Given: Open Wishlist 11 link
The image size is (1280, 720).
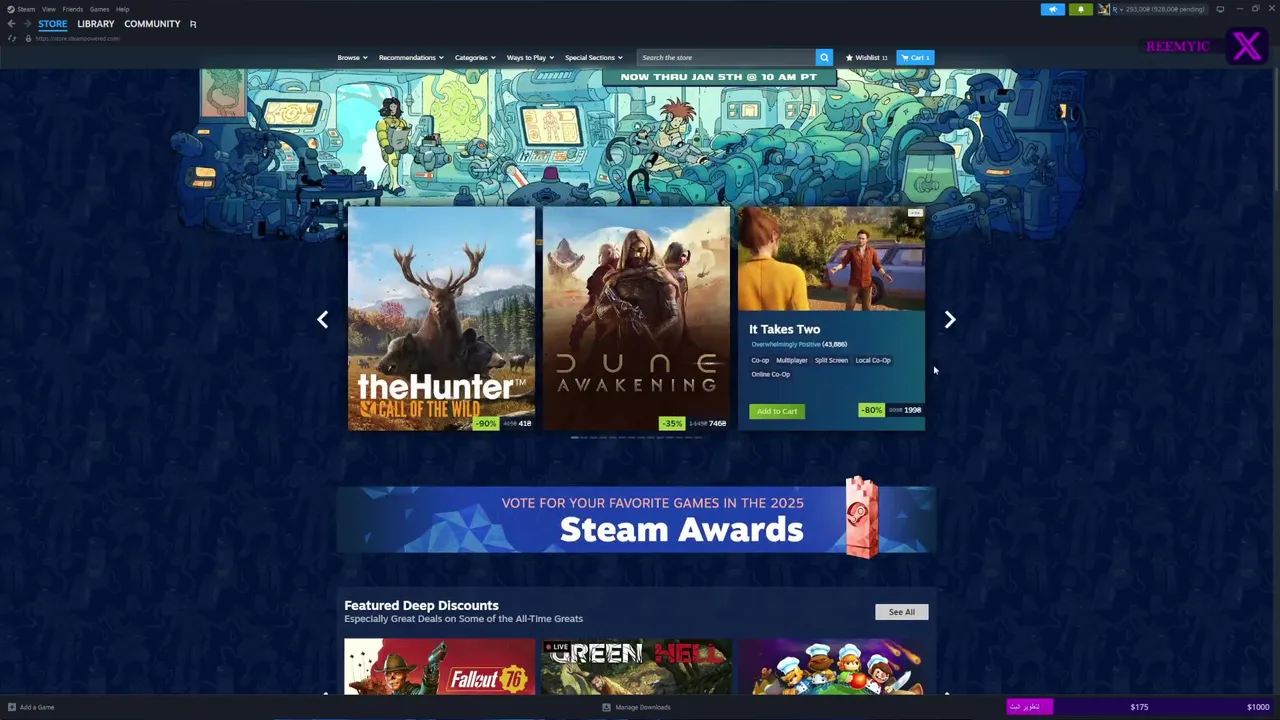Looking at the screenshot, I should tap(867, 57).
